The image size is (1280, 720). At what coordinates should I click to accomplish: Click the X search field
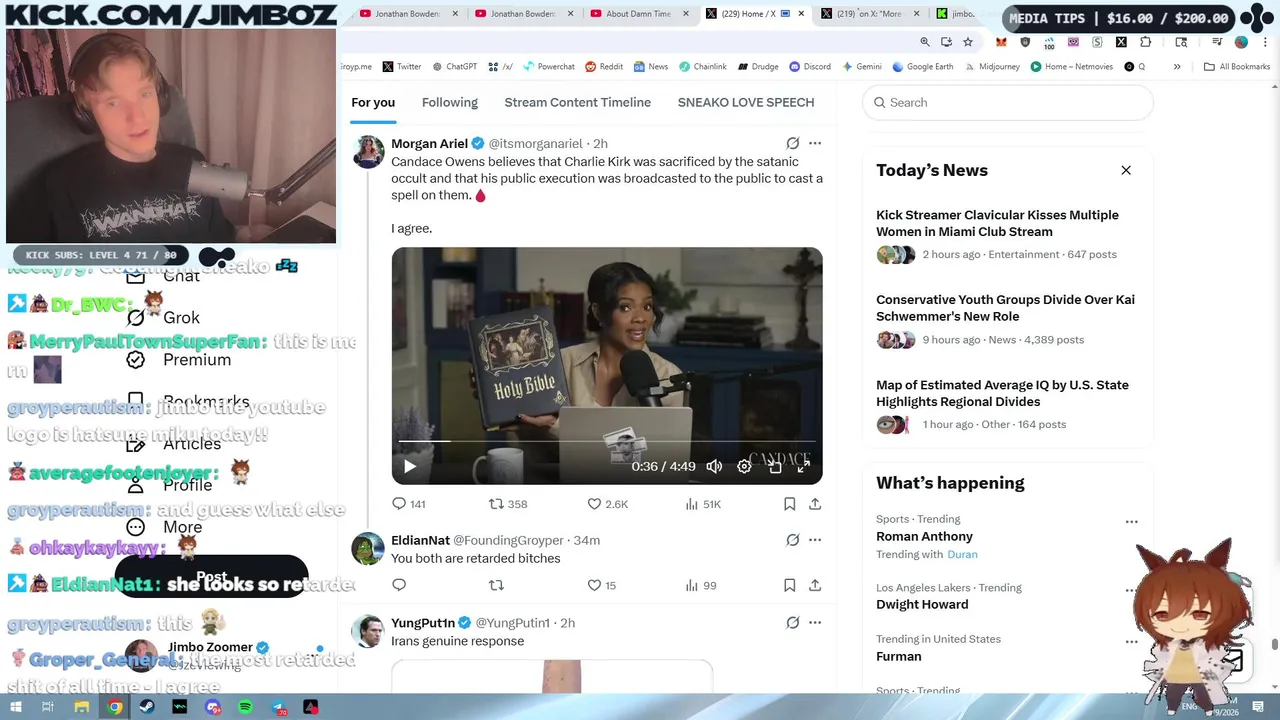pos(1008,102)
